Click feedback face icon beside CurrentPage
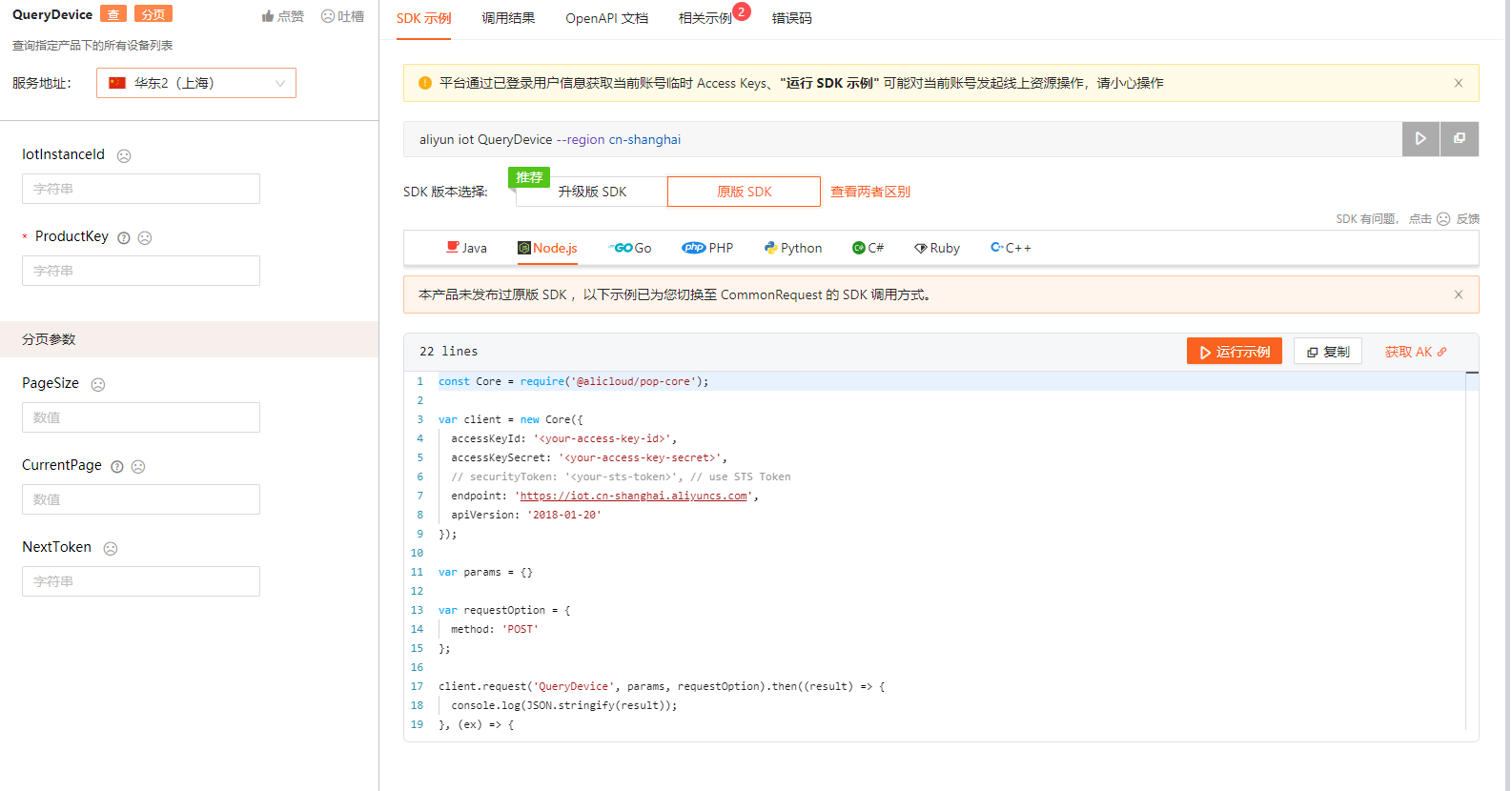The height and width of the screenshot is (791, 1512). tap(138, 466)
